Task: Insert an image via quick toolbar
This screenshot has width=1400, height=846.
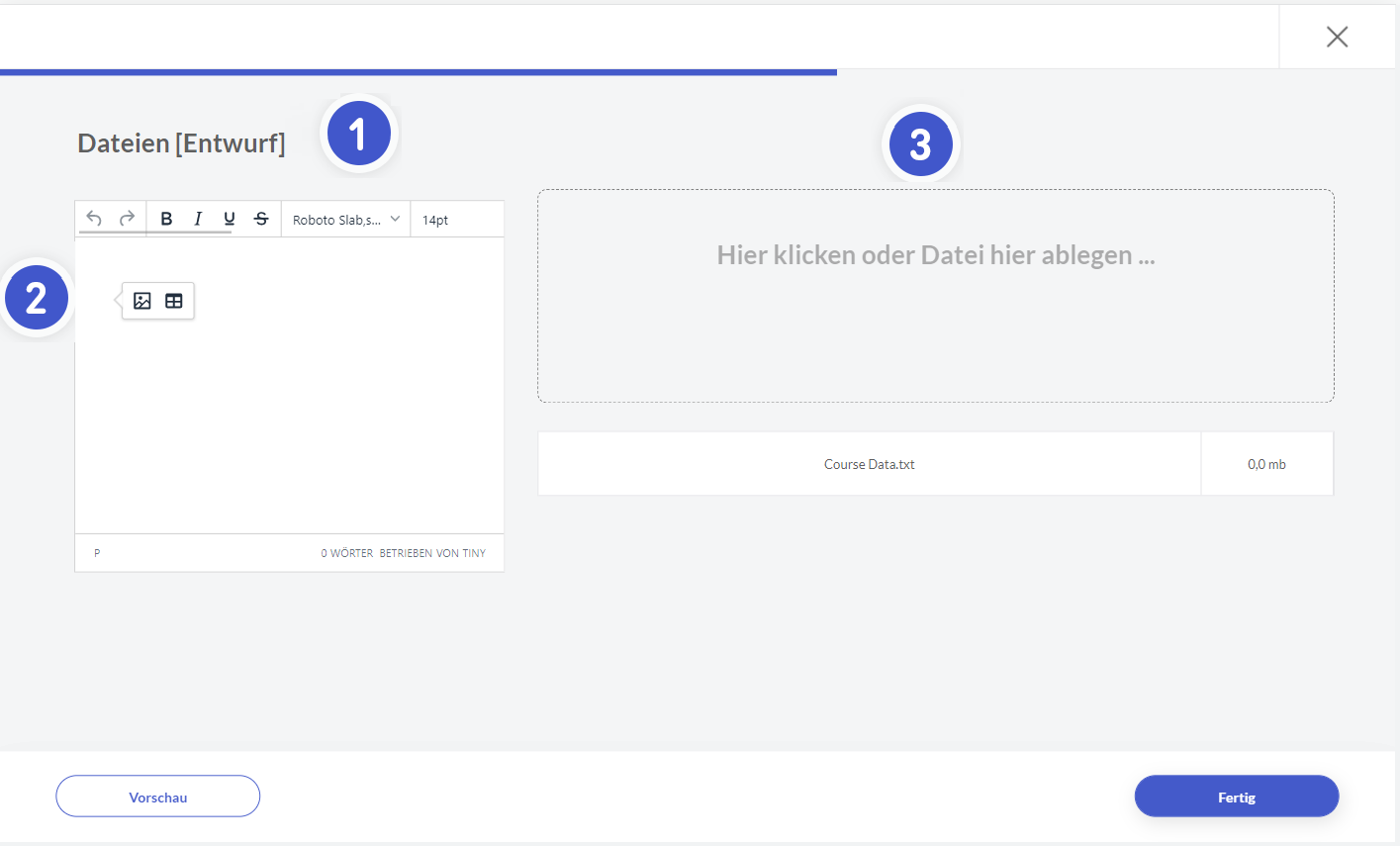Action: coord(142,301)
